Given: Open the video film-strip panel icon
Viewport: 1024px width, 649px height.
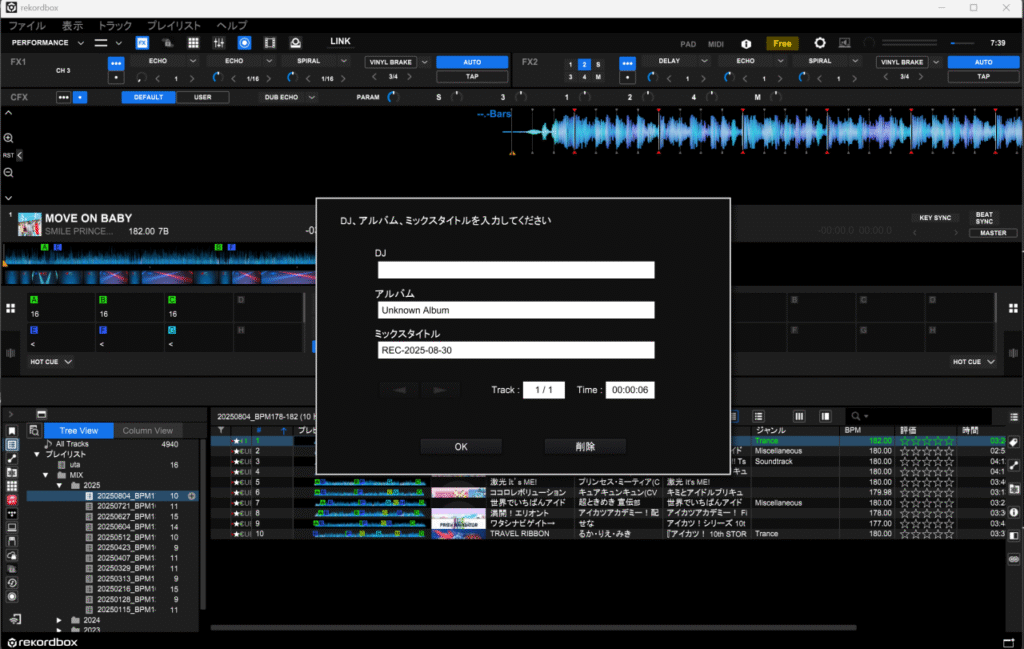Looking at the screenshot, I should (x=270, y=43).
